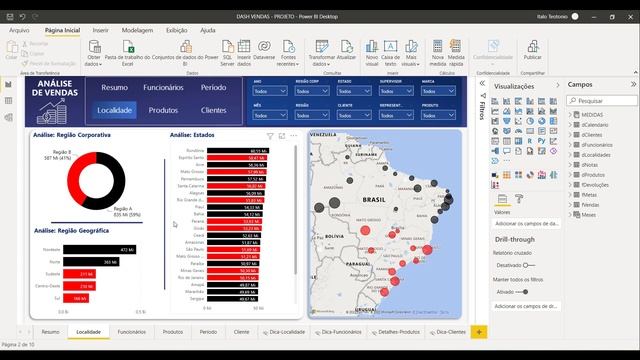The image size is (640, 360).
Task: Toggle Relatório cruzado switch
Action: (529, 265)
